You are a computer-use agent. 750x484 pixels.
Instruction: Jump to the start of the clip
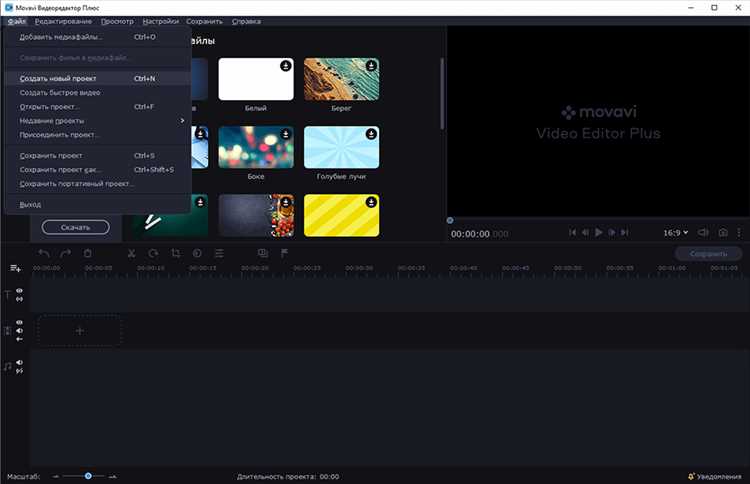572,232
